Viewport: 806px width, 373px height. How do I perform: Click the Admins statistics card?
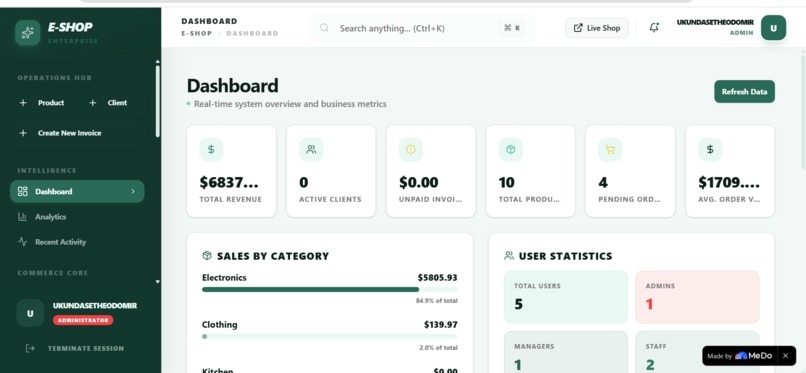(x=697, y=297)
